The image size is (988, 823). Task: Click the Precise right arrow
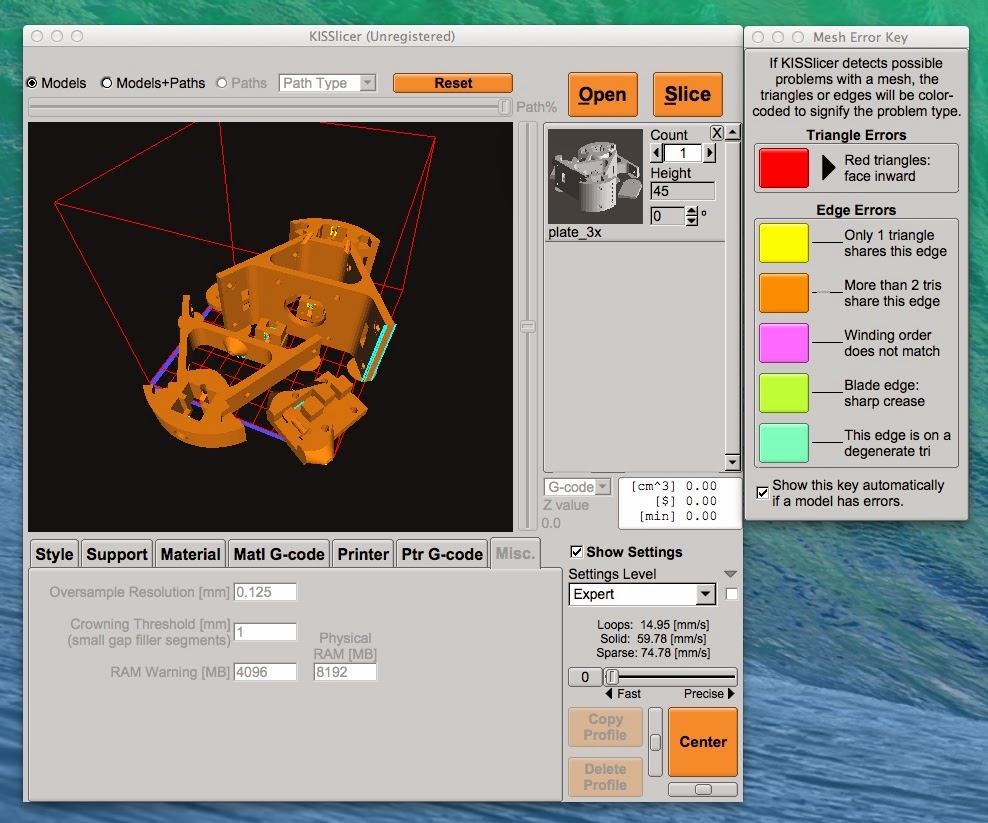(x=731, y=694)
